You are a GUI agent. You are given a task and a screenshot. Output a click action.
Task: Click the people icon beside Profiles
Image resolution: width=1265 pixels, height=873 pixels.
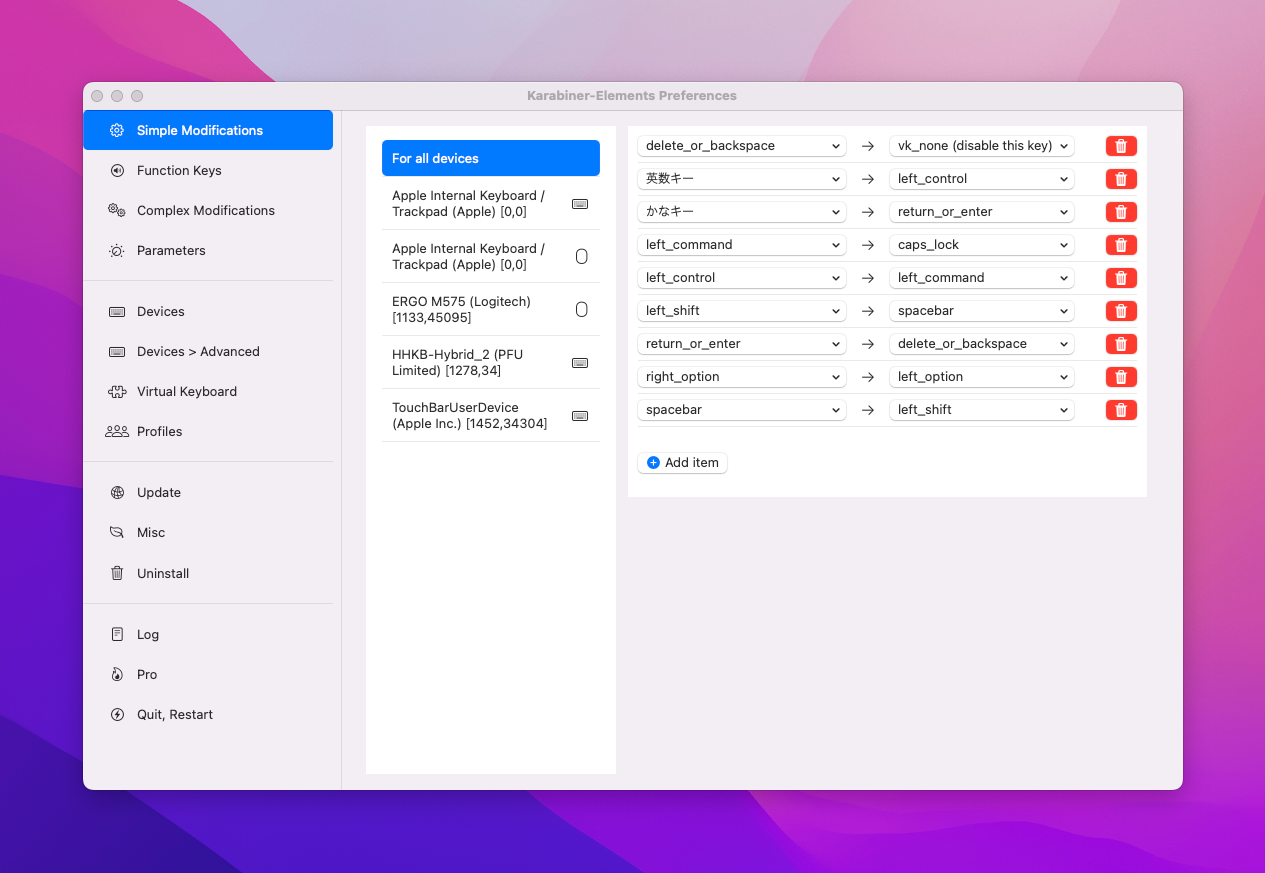click(x=117, y=431)
